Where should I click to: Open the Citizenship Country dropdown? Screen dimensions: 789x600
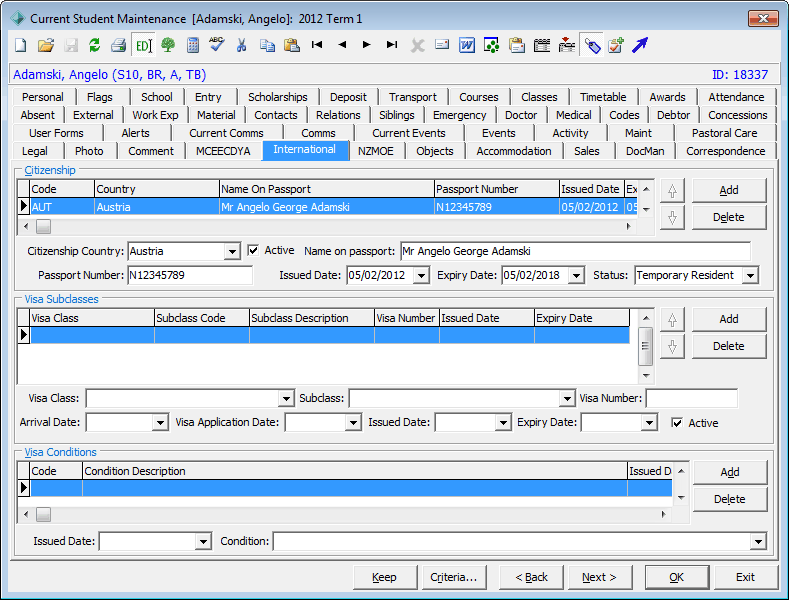232,251
